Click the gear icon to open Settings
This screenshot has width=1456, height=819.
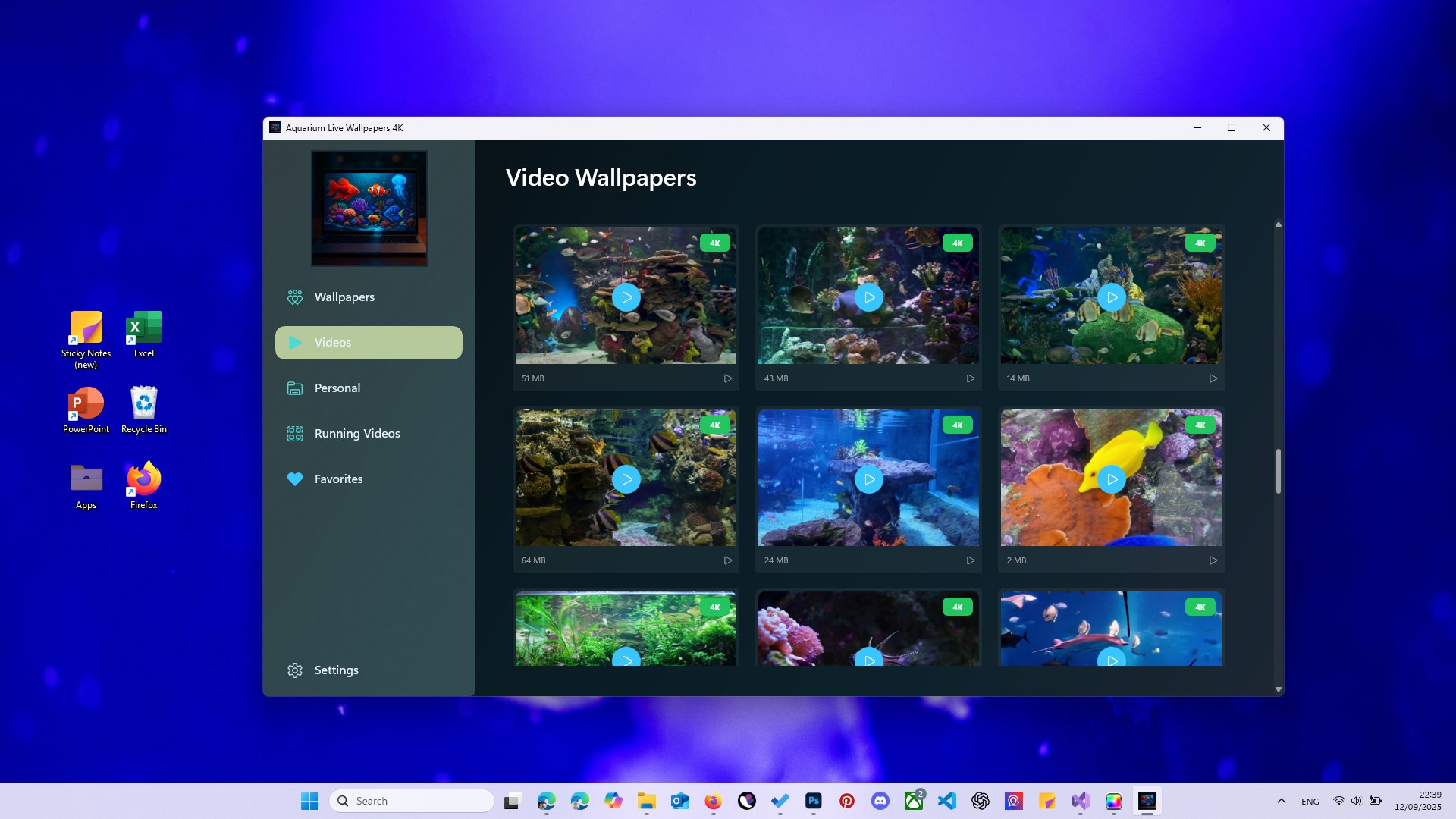pyautogui.click(x=295, y=670)
